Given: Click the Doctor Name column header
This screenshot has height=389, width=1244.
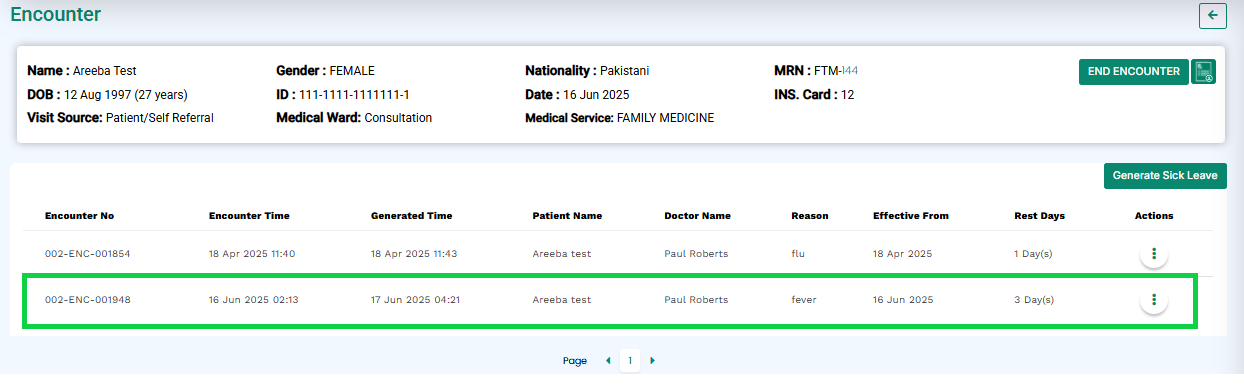Looking at the screenshot, I should tap(697, 216).
